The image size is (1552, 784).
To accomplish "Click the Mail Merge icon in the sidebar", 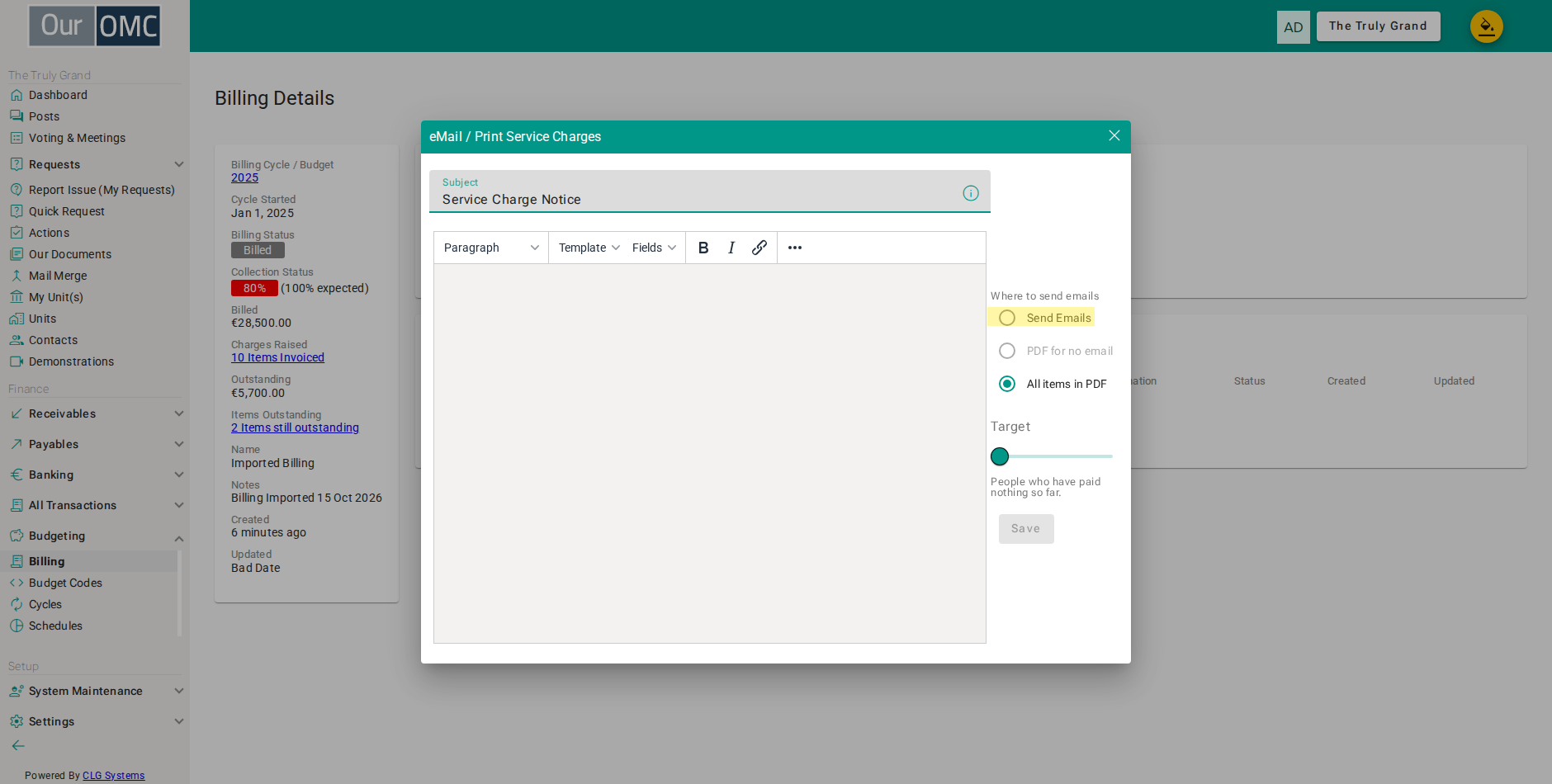I will (x=17, y=276).
